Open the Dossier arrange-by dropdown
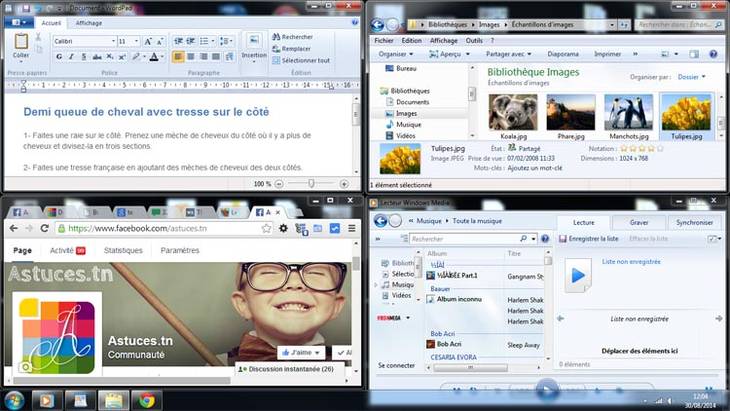 click(x=691, y=77)
